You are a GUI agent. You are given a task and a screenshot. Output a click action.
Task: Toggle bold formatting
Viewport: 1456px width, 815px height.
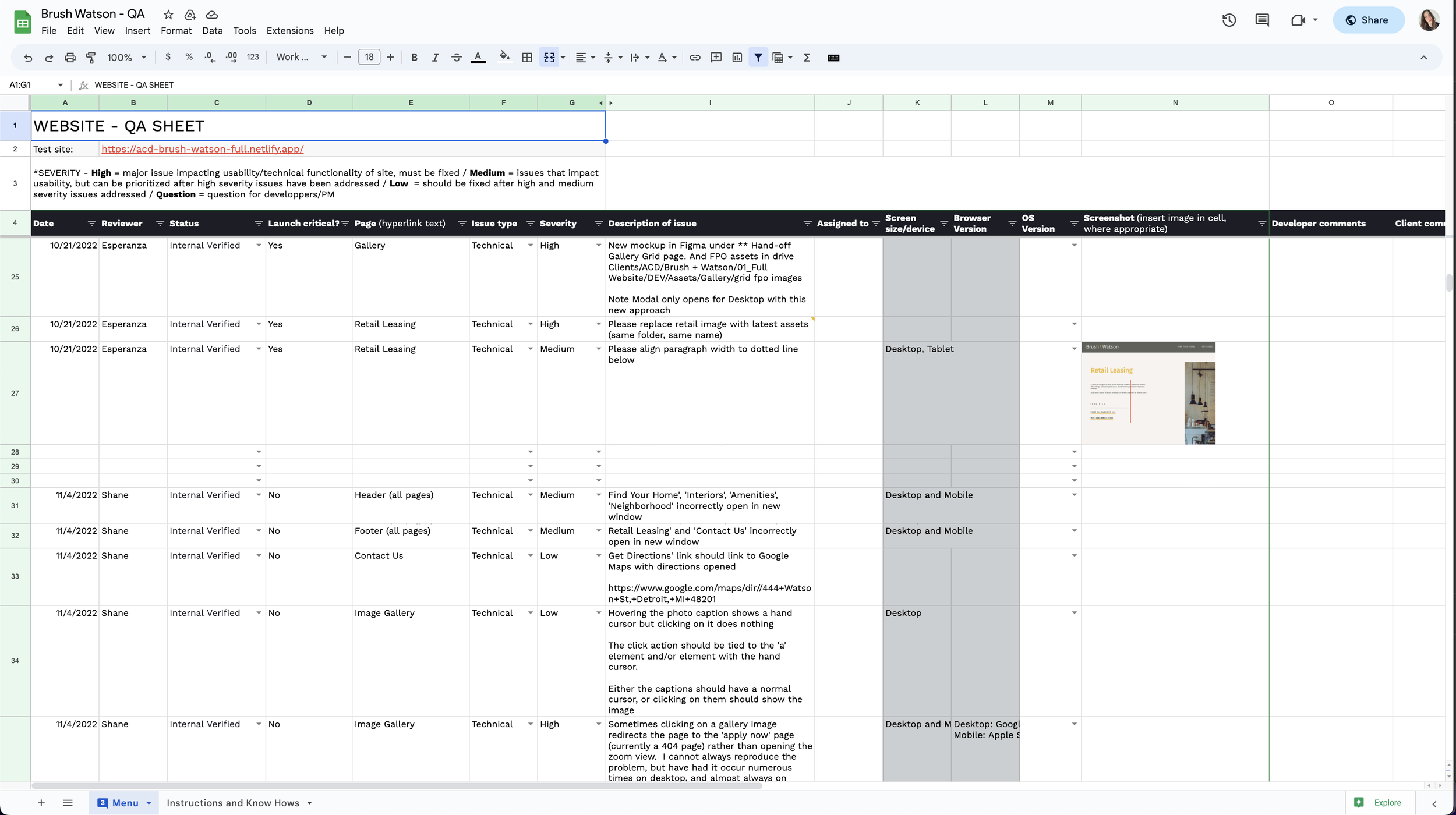[414, 57]
